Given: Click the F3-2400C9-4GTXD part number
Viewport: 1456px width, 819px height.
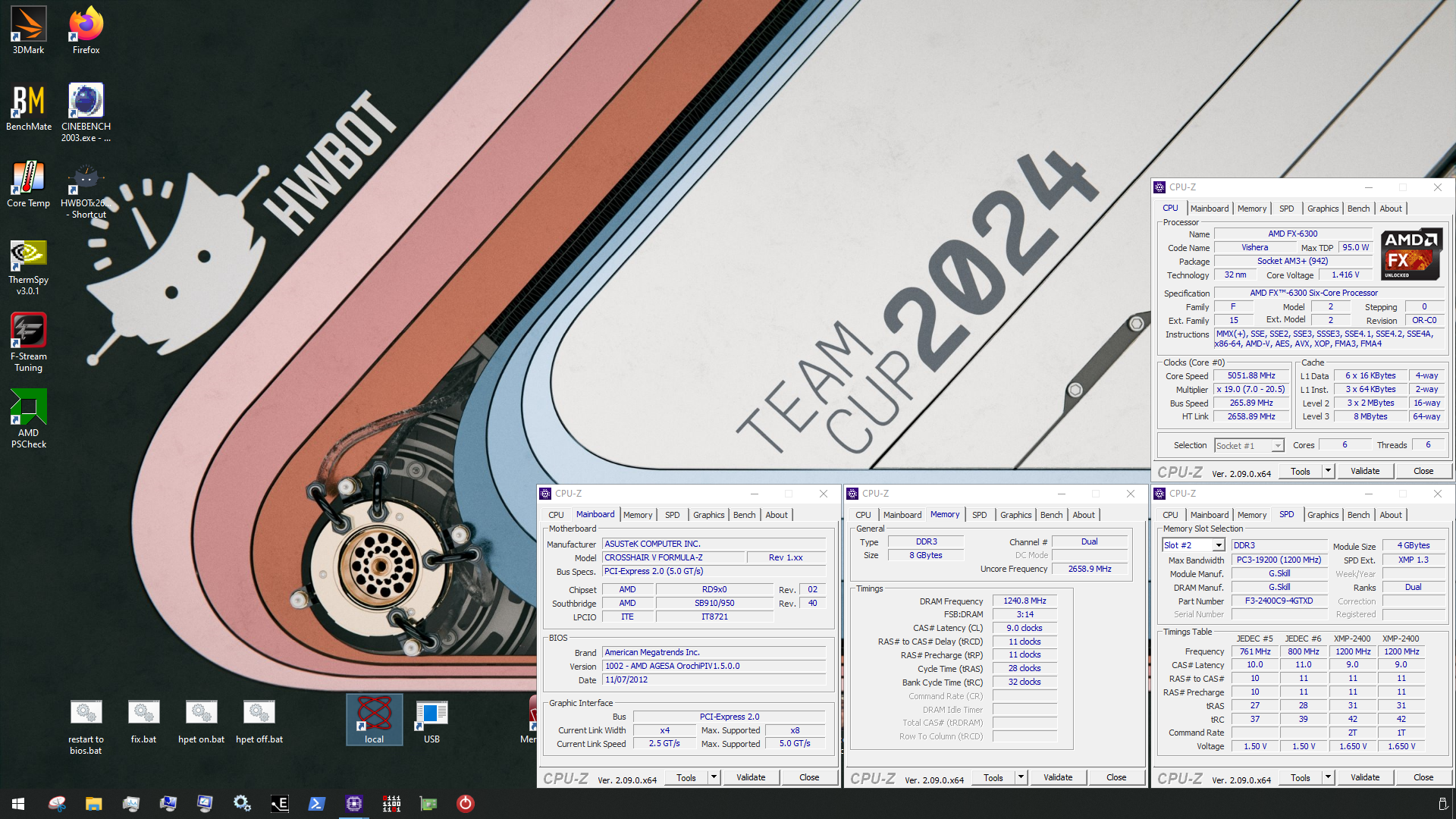Looking at the screenshot, I should (x=1279, y=601).
